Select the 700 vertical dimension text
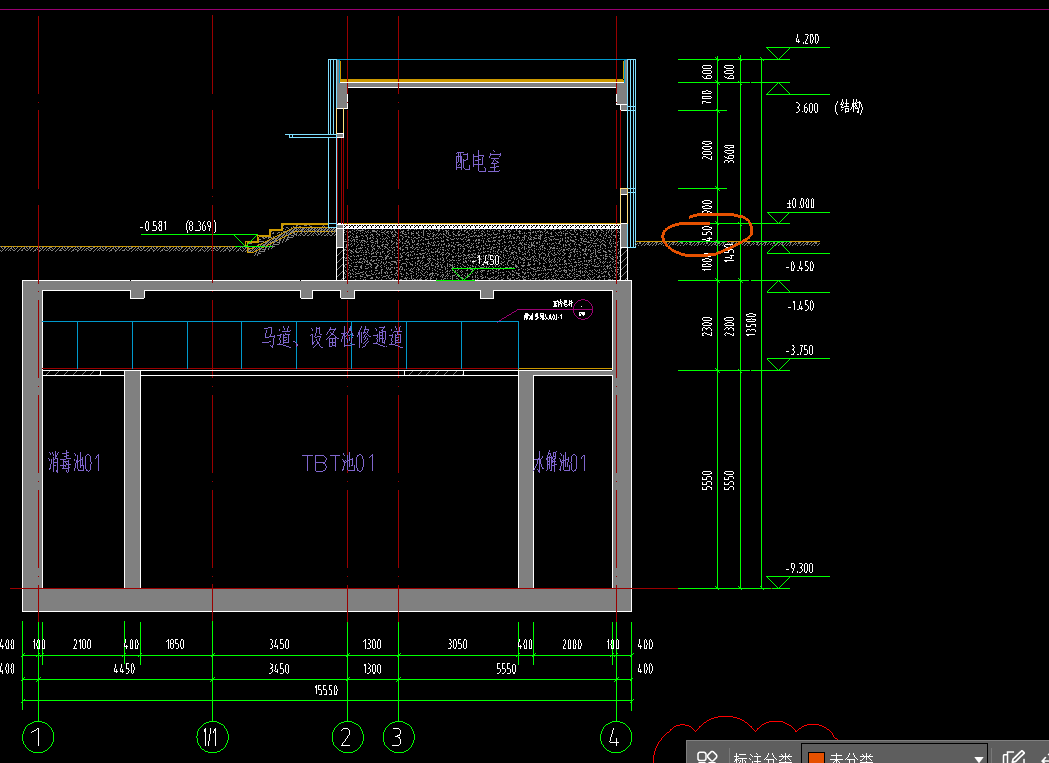This screenshot has height=763, width=1049. tap(707, 97)
